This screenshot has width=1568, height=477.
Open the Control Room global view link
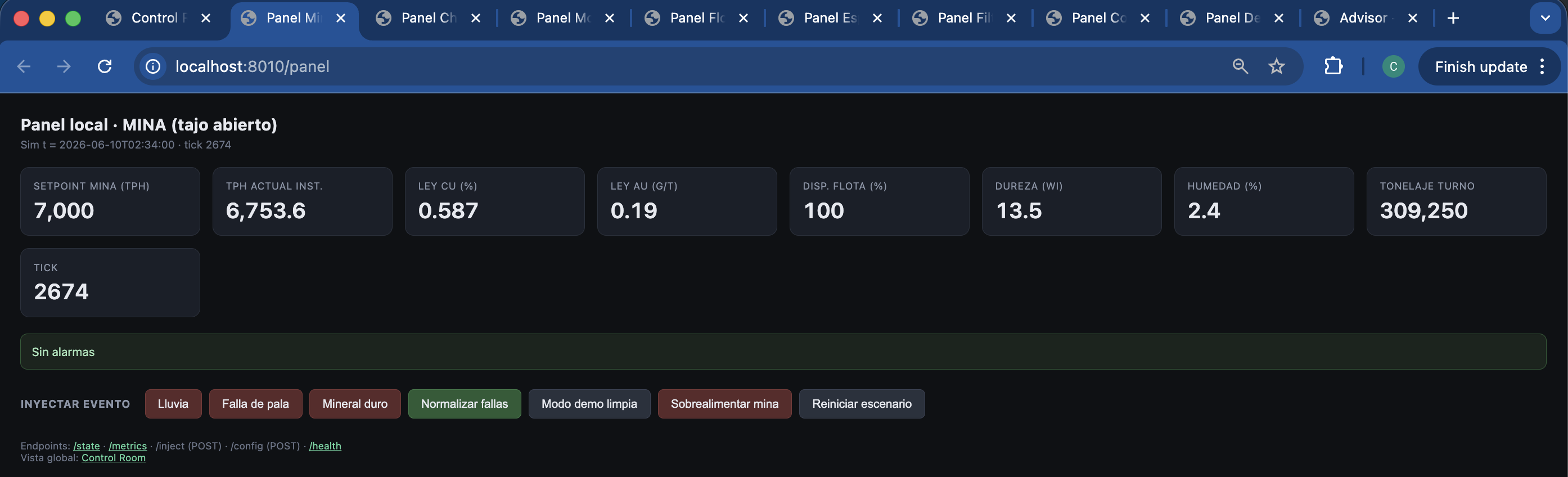113,458
